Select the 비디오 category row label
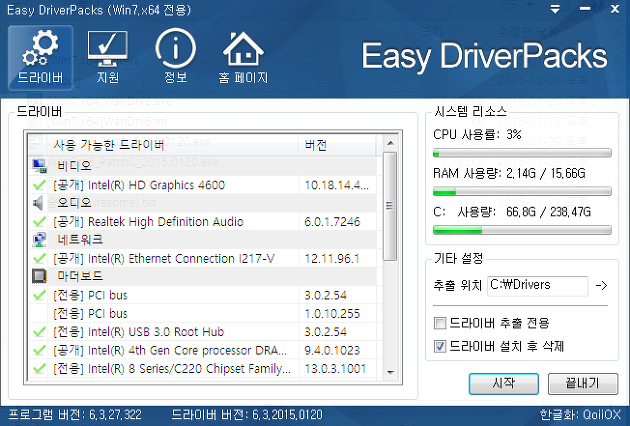 (x=74, y=166)
